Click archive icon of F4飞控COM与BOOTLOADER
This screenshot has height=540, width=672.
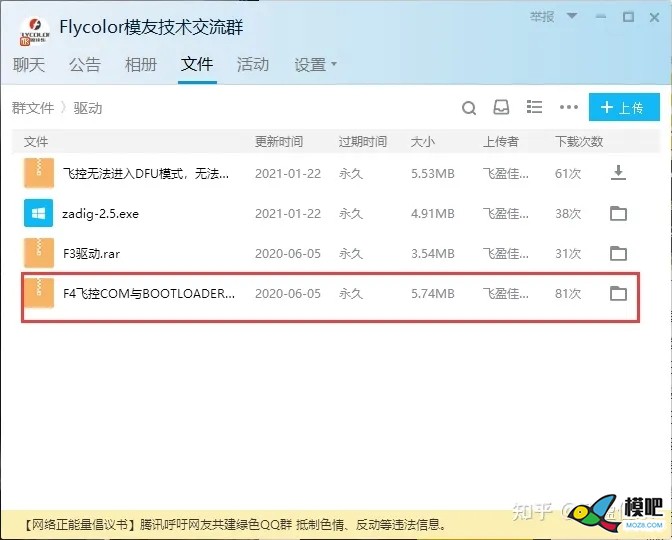point(39,293)
